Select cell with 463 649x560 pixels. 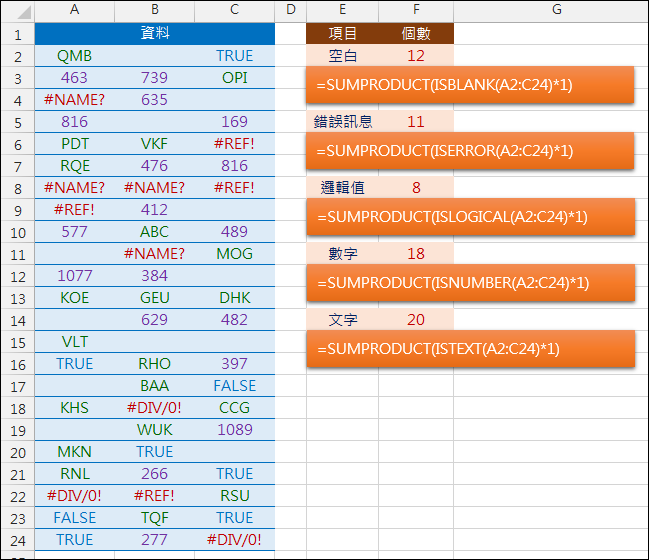pyautogui.click(x=75, y=78)
